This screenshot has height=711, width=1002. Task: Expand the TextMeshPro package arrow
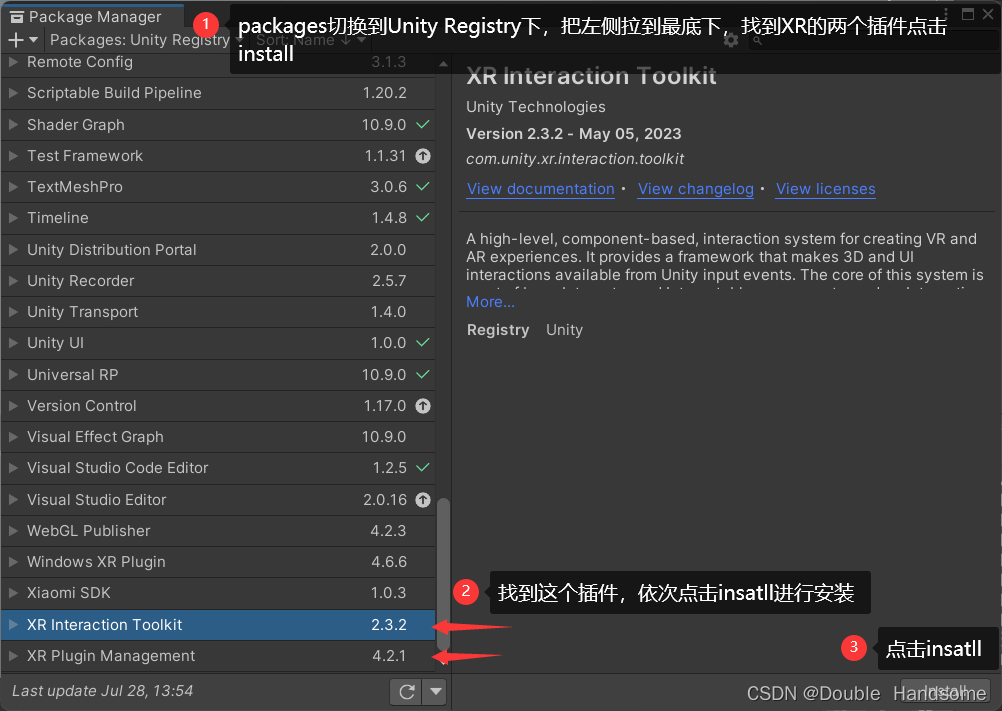(x=13, y=187)
